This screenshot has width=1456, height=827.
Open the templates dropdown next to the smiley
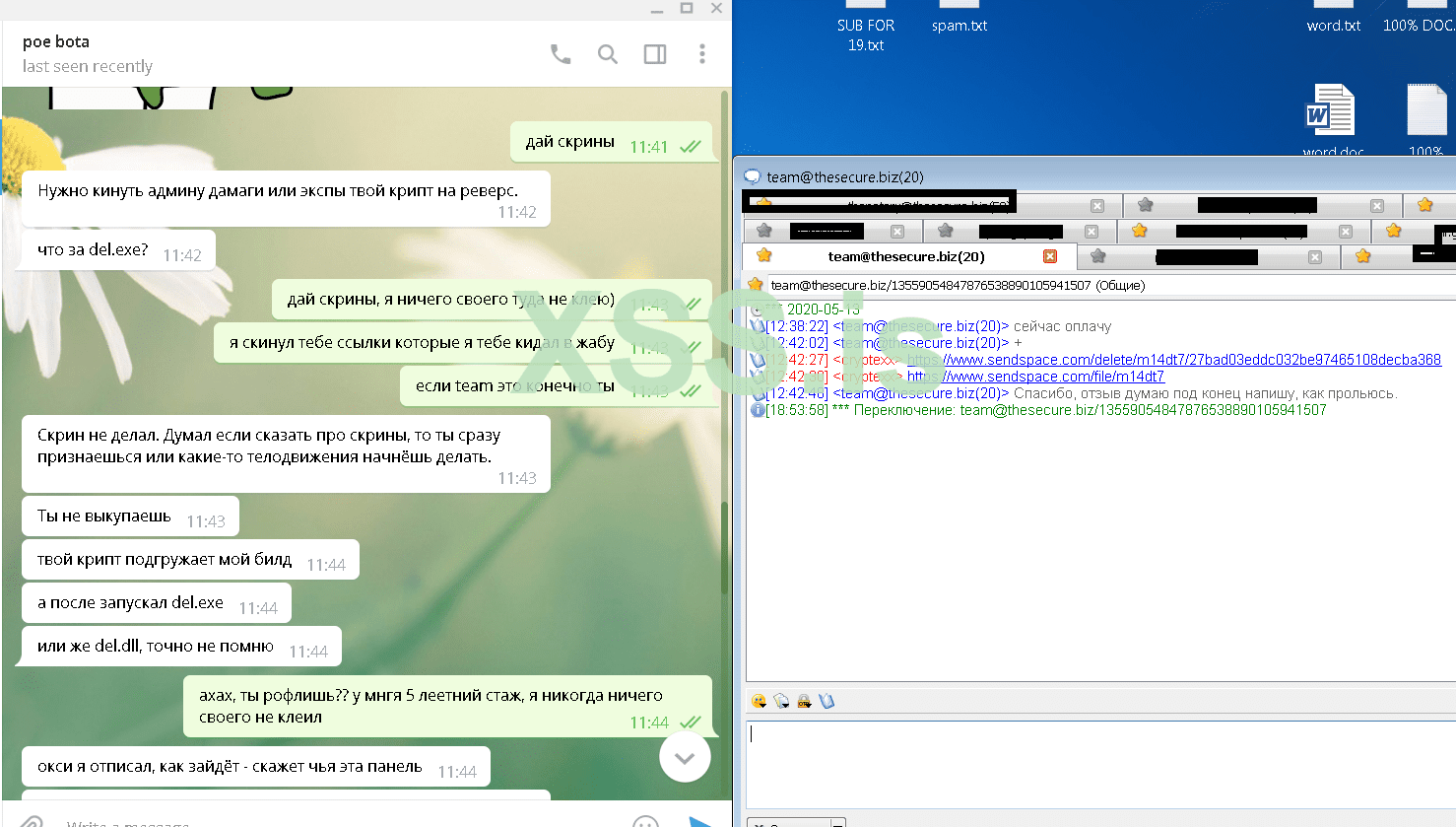click(x=781, y=701)
